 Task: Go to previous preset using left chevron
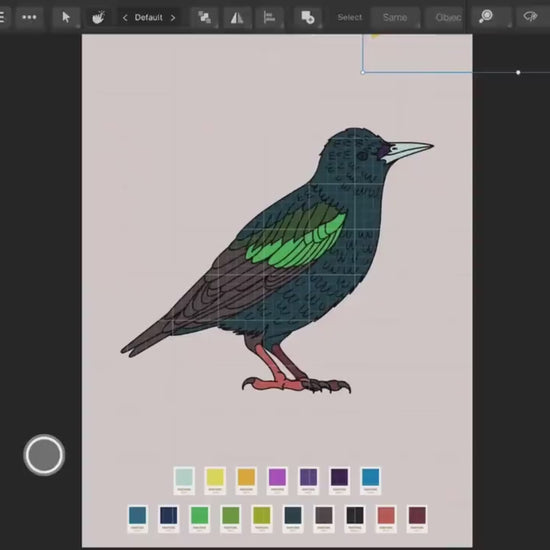coord(125,18)
